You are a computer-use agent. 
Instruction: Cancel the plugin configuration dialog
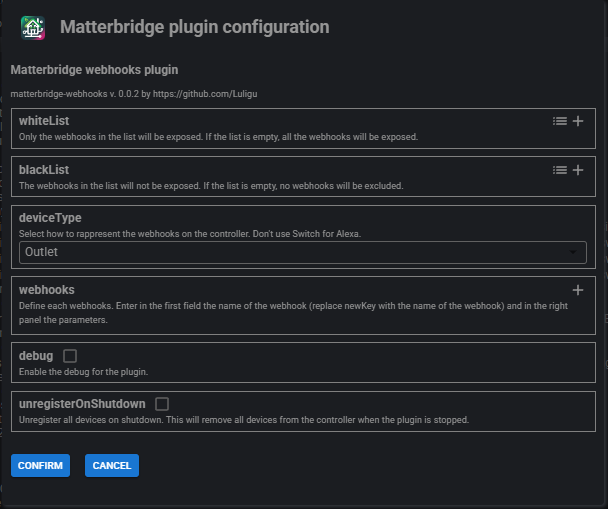pos(112,466)
